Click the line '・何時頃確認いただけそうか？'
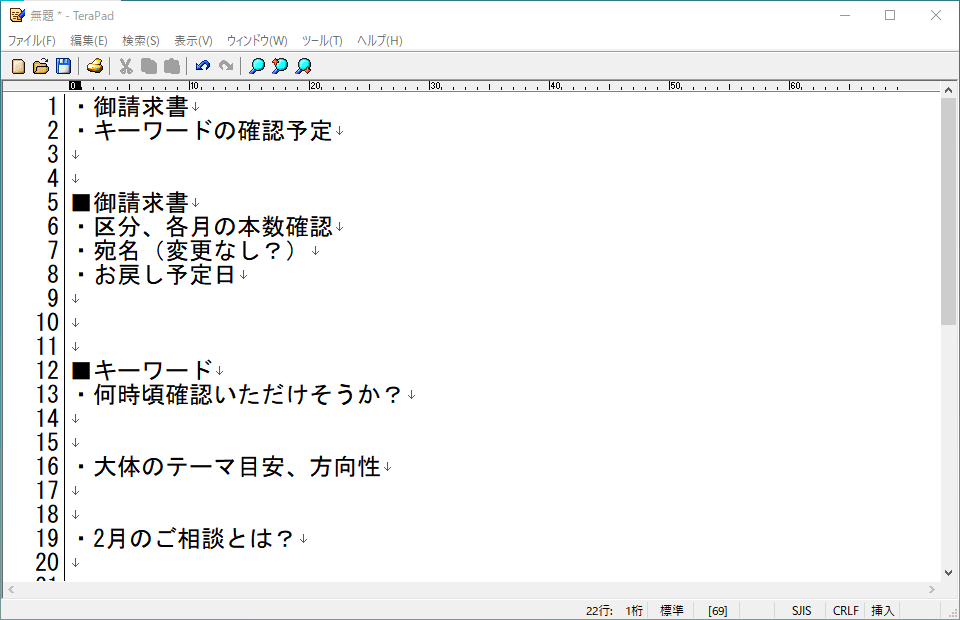Screen dimensions: 960x620 [238, 395]
